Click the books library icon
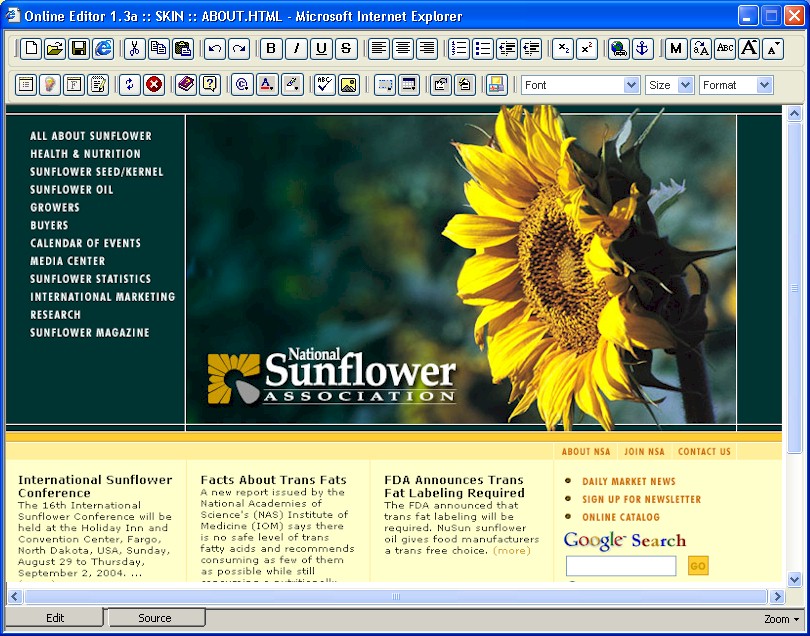 tap(186, 85)
